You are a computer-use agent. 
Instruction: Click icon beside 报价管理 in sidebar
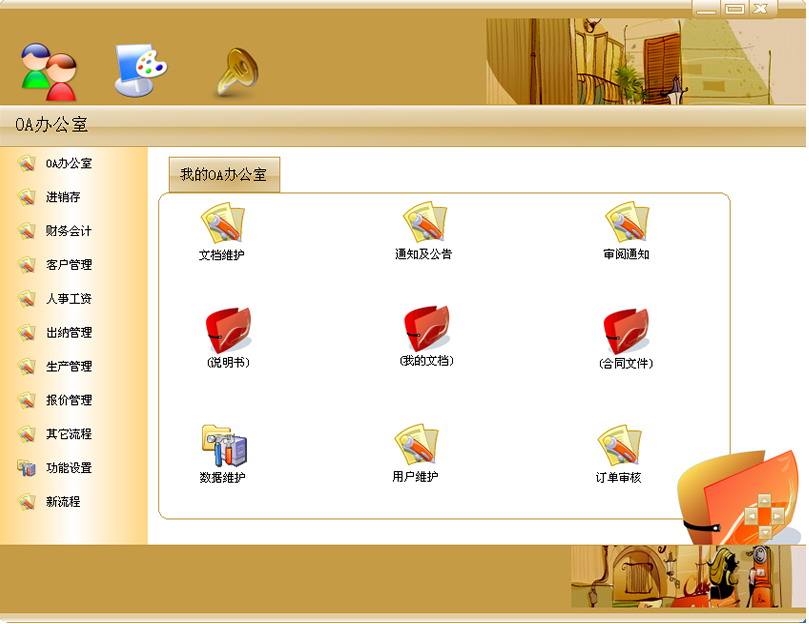tap(26, 400)
